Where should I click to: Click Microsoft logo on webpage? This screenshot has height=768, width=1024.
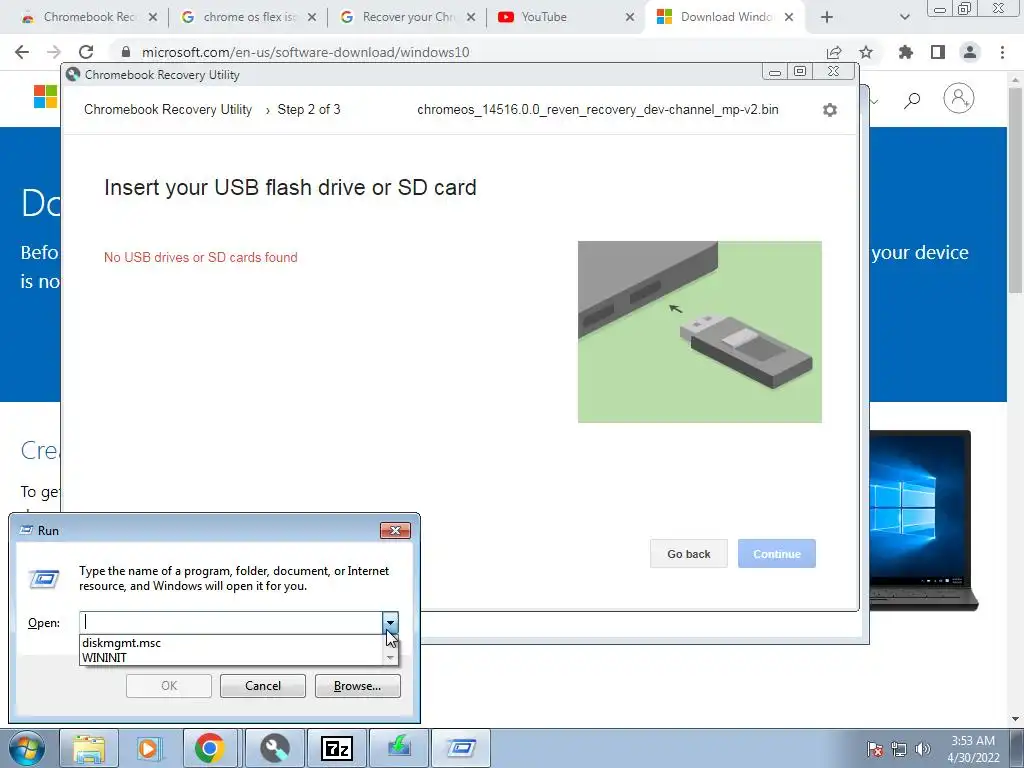coord(46,97)
